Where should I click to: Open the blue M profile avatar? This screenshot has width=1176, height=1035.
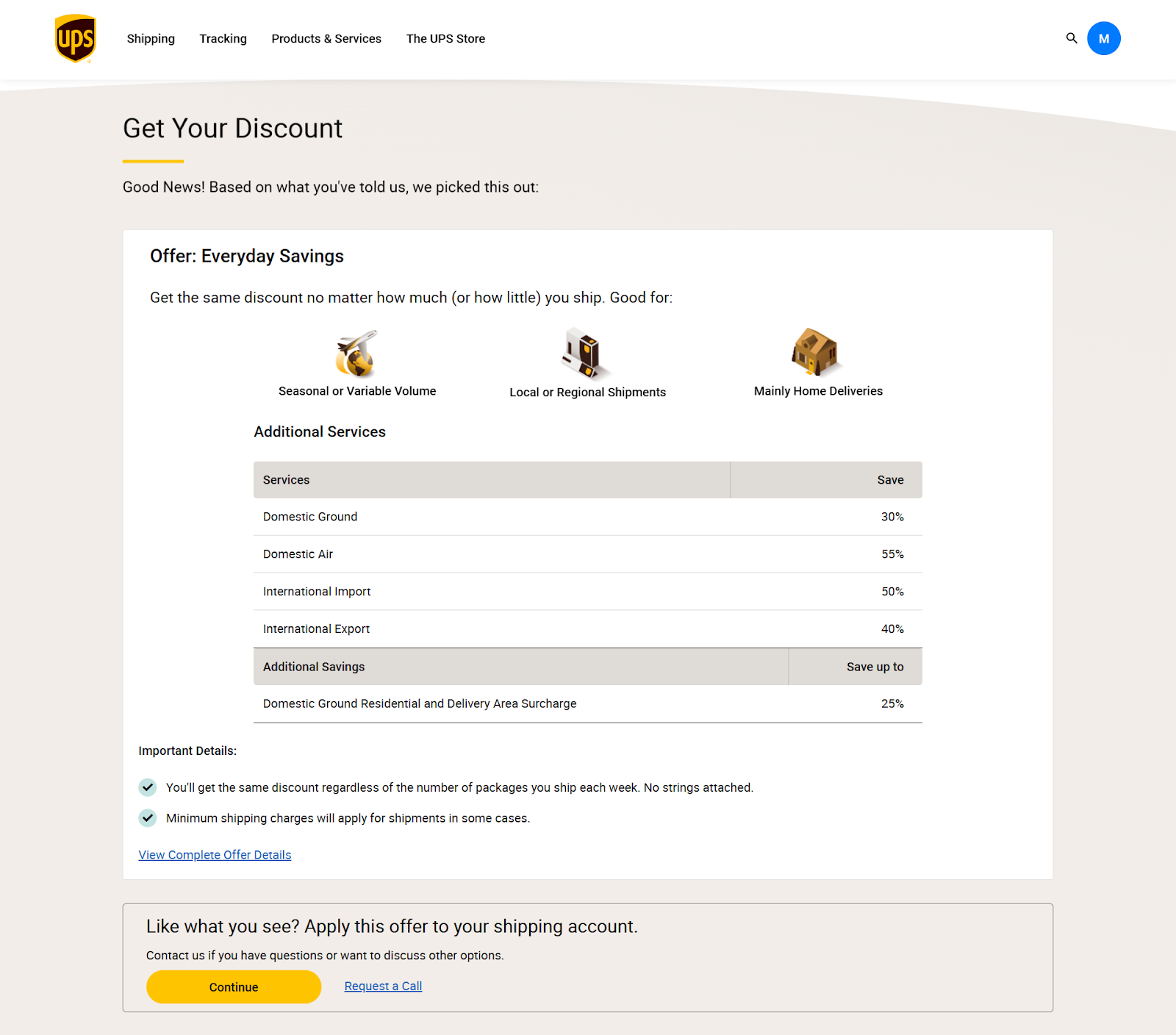[1104, 38]
